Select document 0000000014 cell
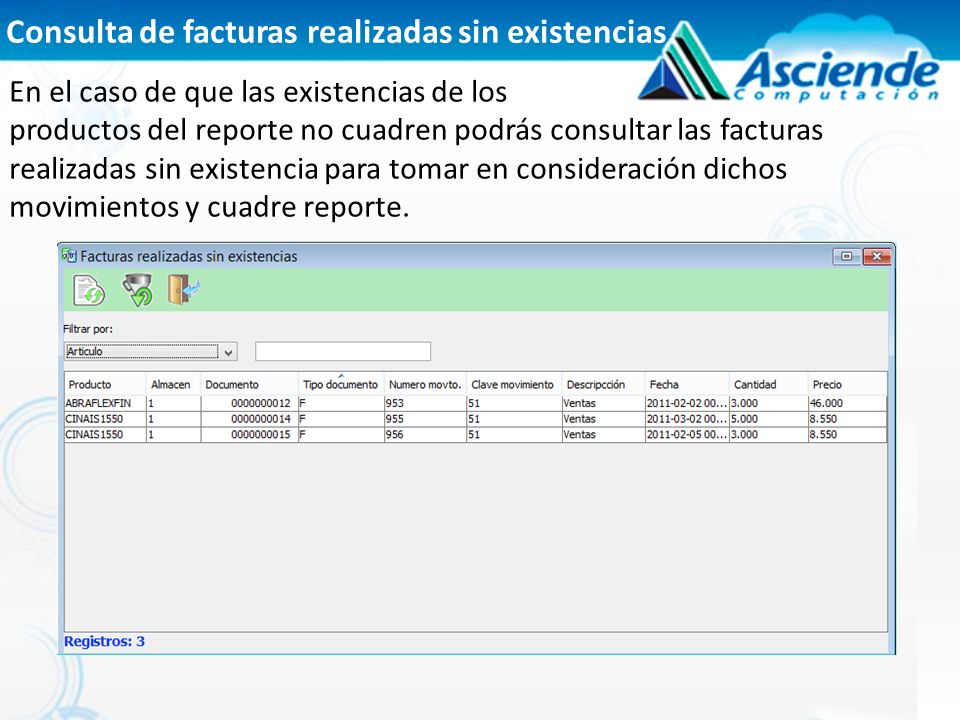 click(x=250, y=419)
